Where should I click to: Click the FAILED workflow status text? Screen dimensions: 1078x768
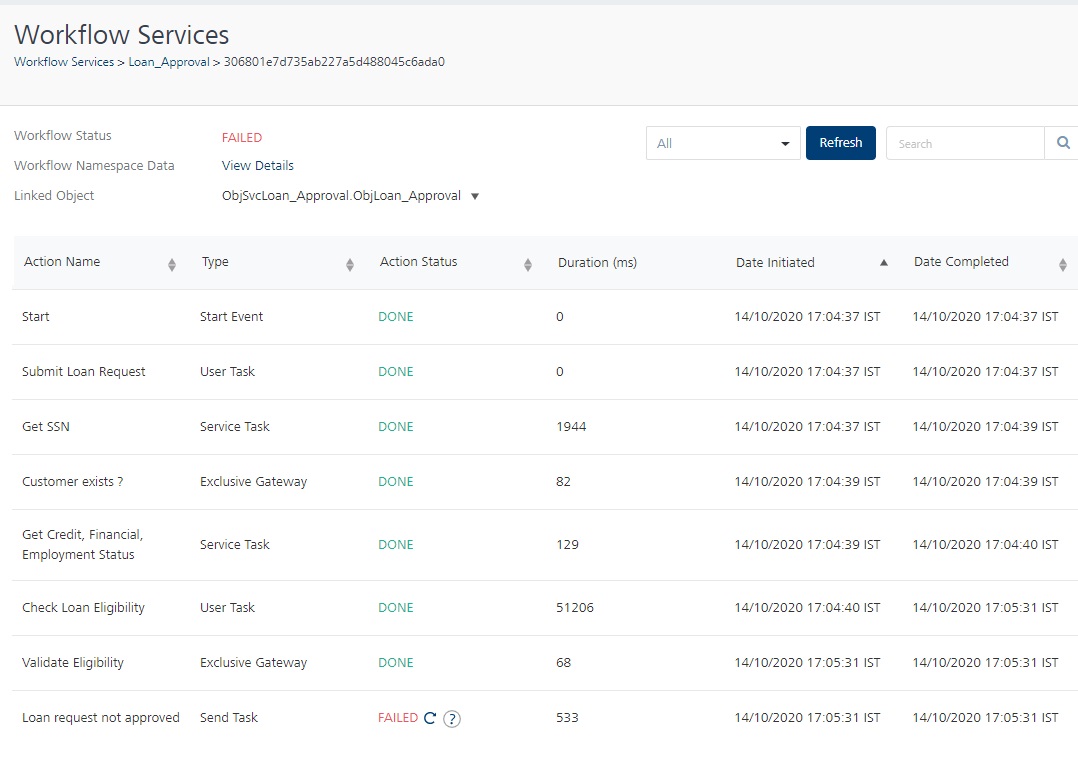pos(242,138)
